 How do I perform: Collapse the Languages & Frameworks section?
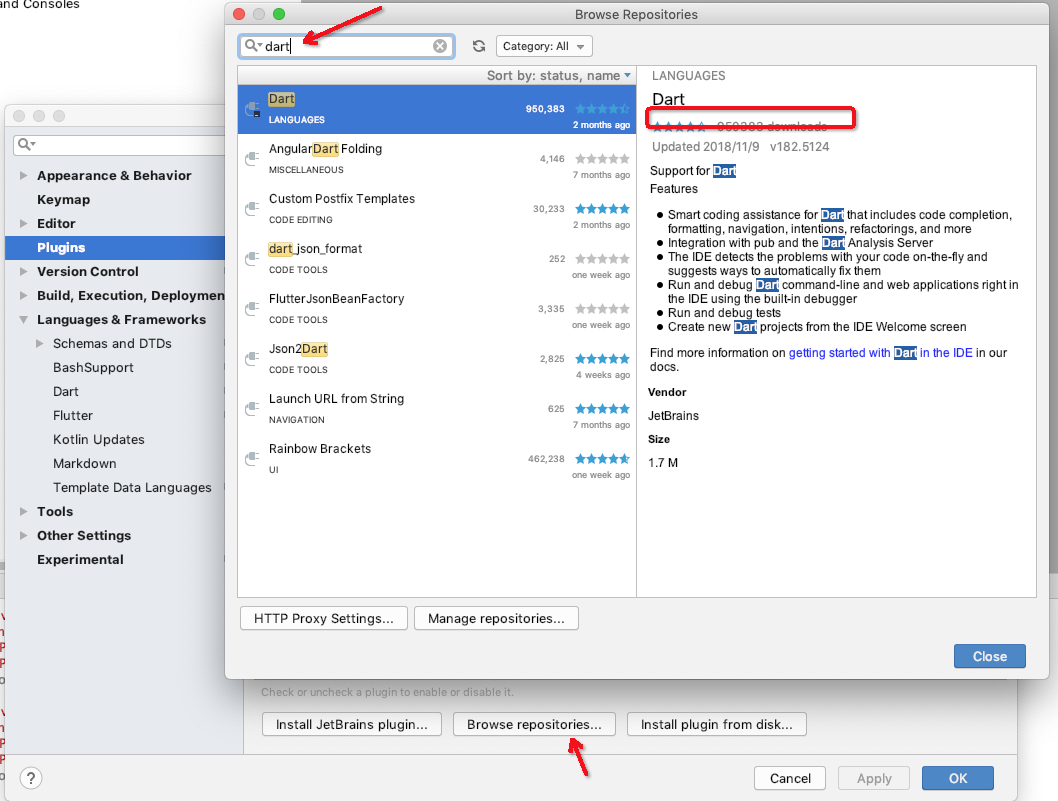pos(24,319)
